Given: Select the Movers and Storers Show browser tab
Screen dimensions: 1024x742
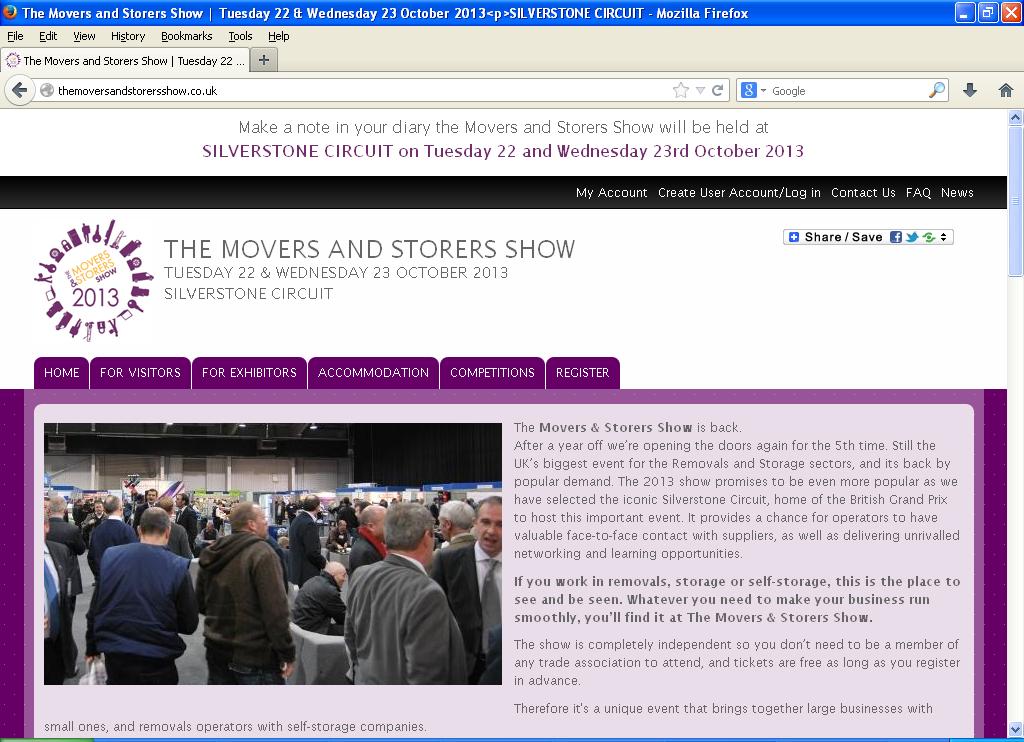Looking at the screenshot, I should pos(125,61).
